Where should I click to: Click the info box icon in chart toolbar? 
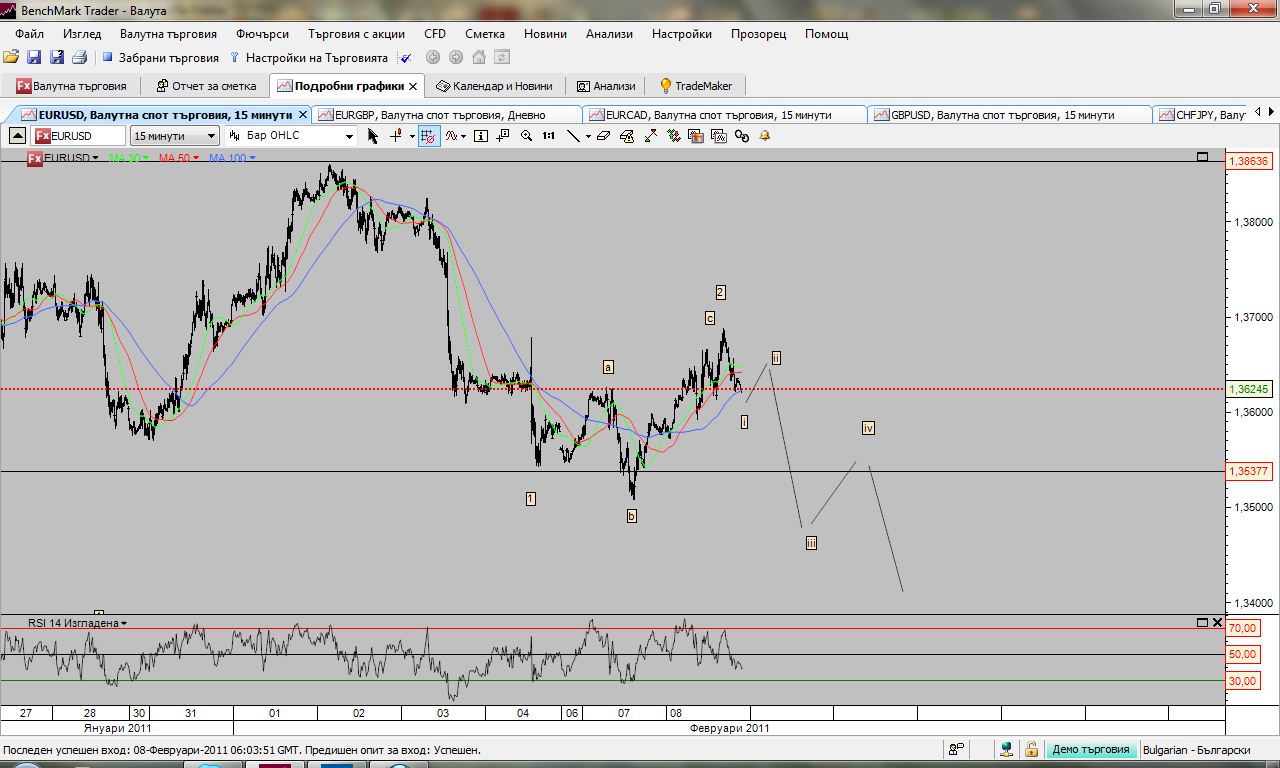coord(481,136)
